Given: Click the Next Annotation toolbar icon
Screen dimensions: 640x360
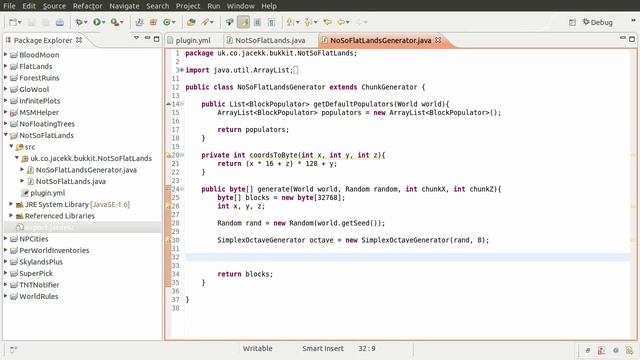Looking at the screenshot, I should click(290, 22).
